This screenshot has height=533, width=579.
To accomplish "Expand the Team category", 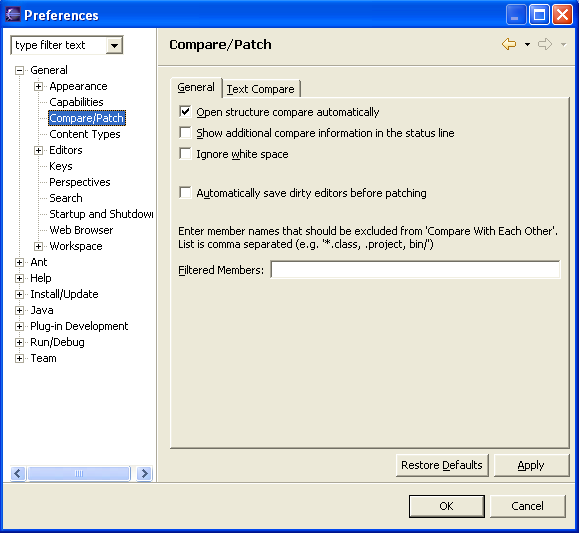I will coord(19,358).
